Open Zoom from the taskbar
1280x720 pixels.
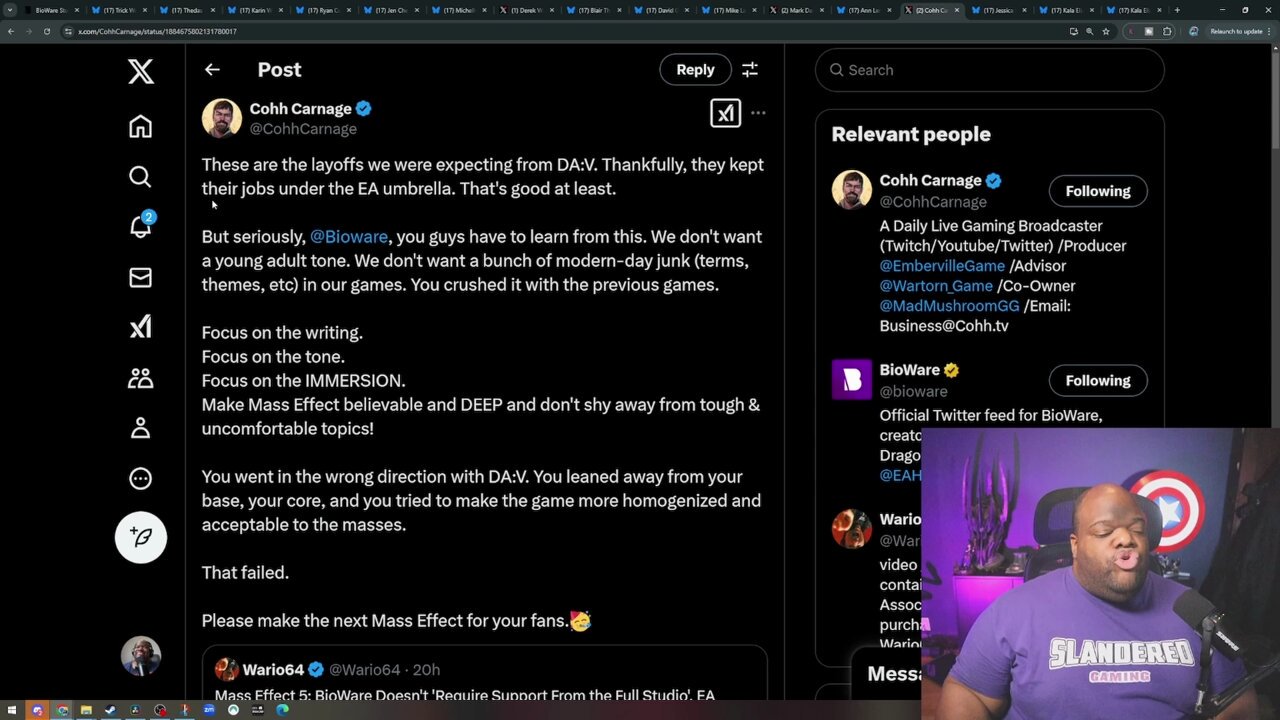click(209, 710)
